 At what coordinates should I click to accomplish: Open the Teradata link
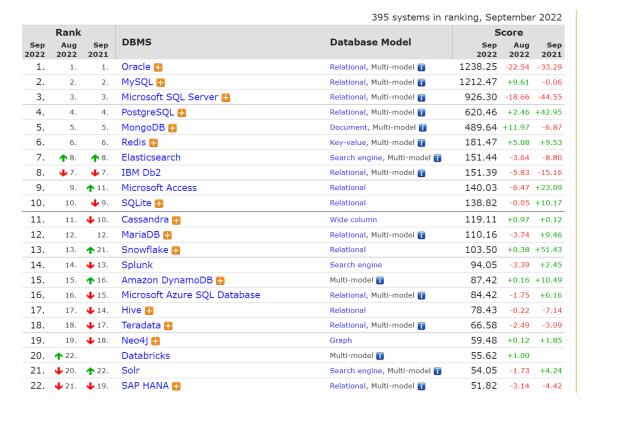pyautogui.click(x=141, y=325)
